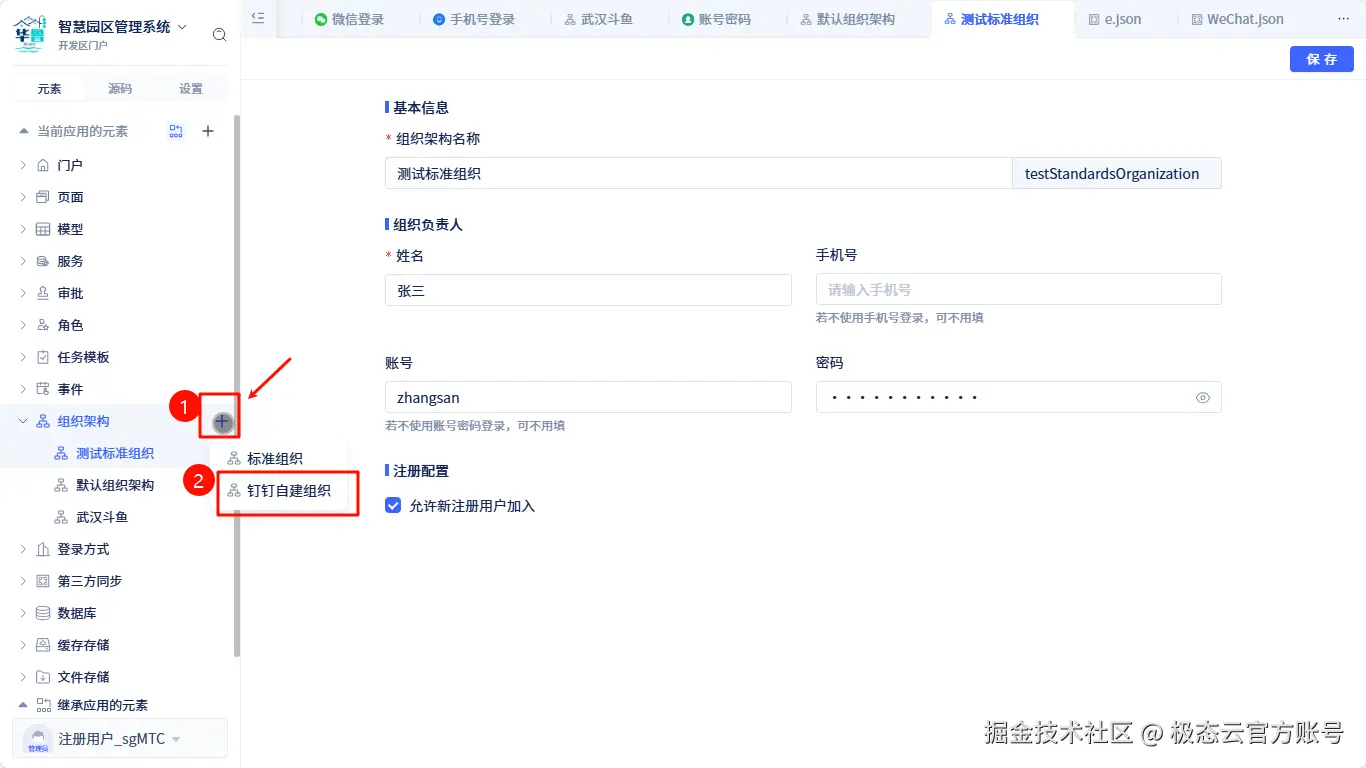Select 武汉斗鱼 tree item
The width and height of the screenshot is (1366, 768).
click(102, 517)
